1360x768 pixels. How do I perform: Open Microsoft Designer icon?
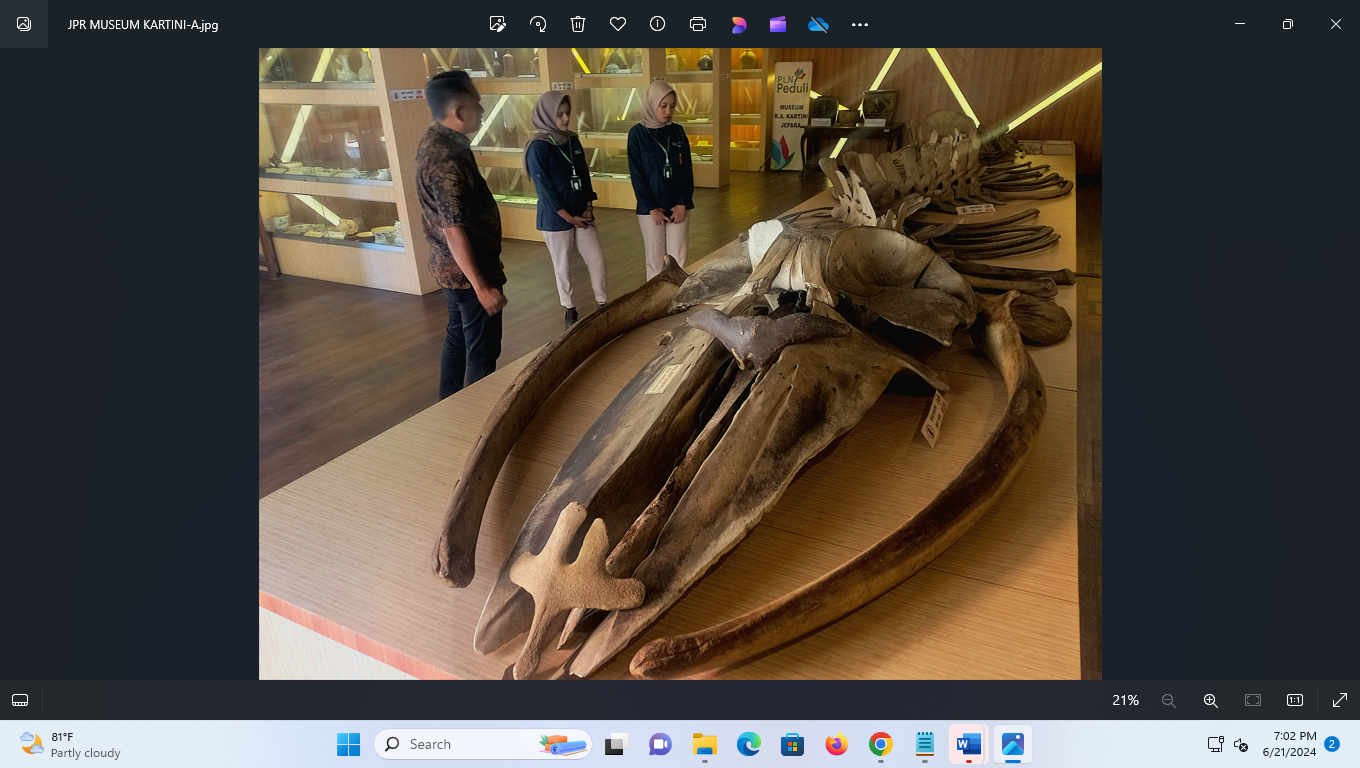[x=739, y=24]
